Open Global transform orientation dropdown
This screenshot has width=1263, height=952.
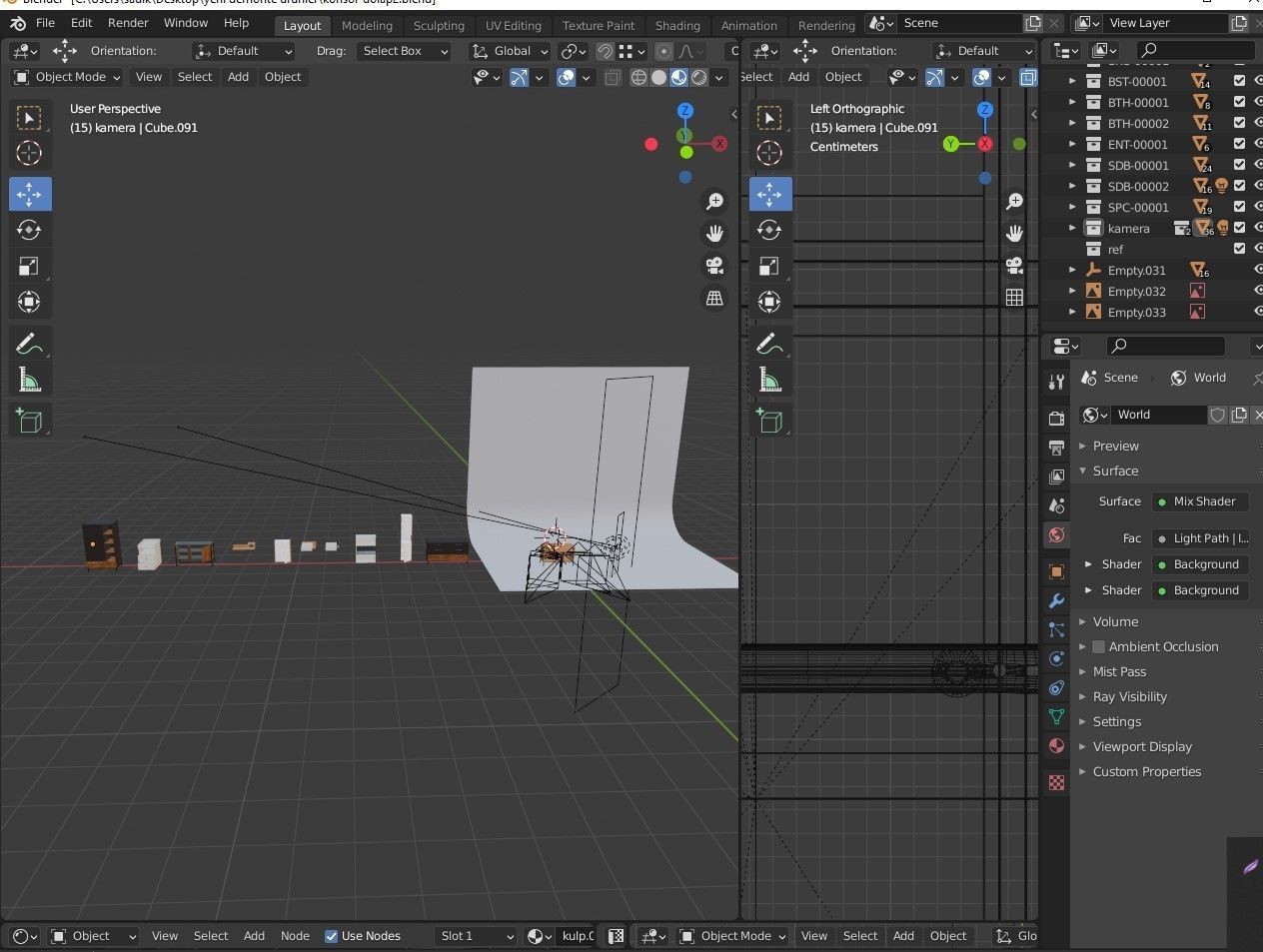click(x=511, y=51)
